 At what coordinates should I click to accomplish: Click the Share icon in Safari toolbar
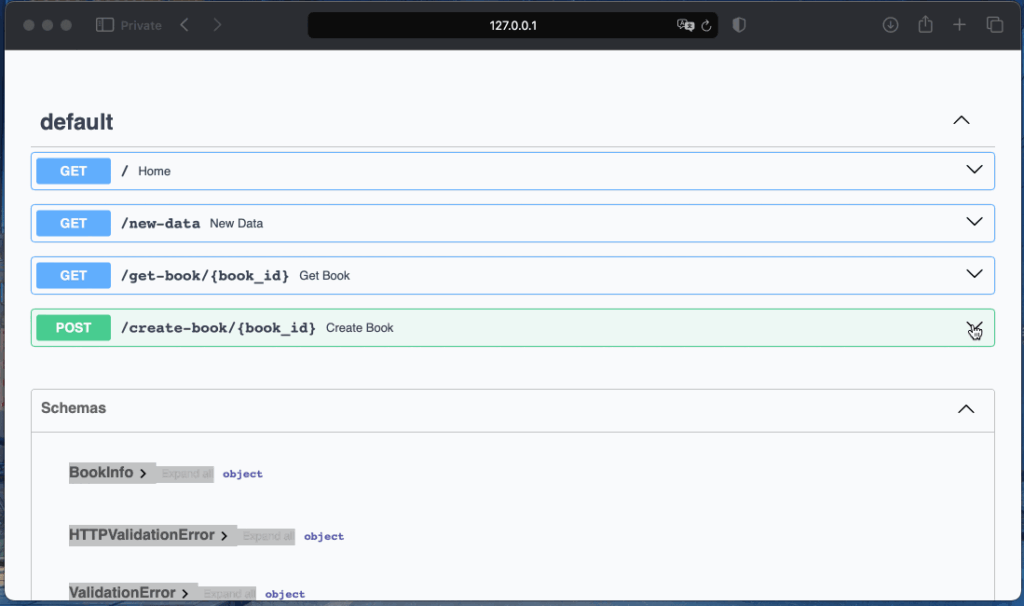tap(925, 25)
